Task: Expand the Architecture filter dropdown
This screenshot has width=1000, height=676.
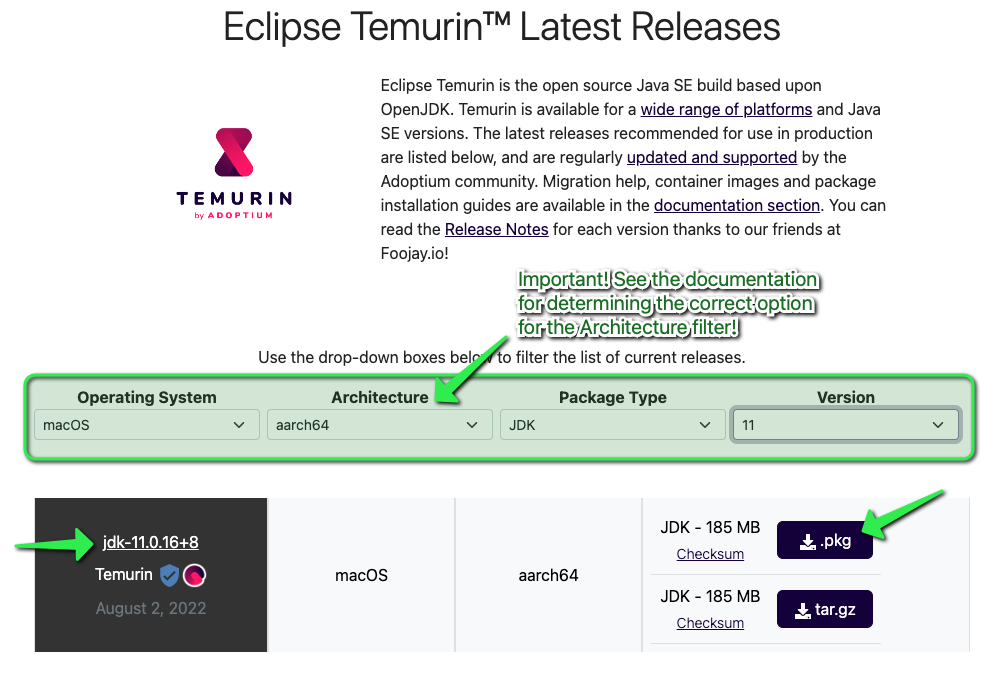Action: 379,425
